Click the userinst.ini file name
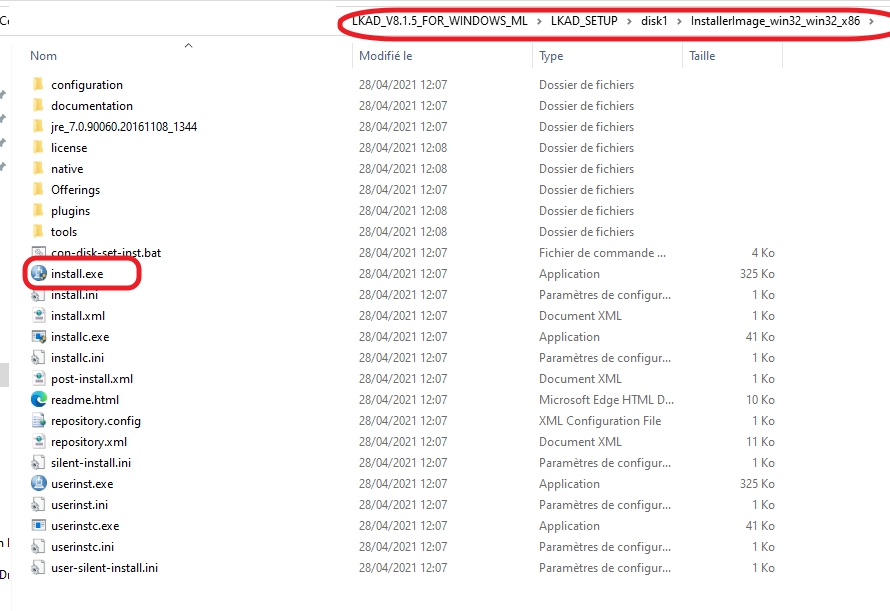Viewport: 890px width, 611px height. tap(79, 505)
